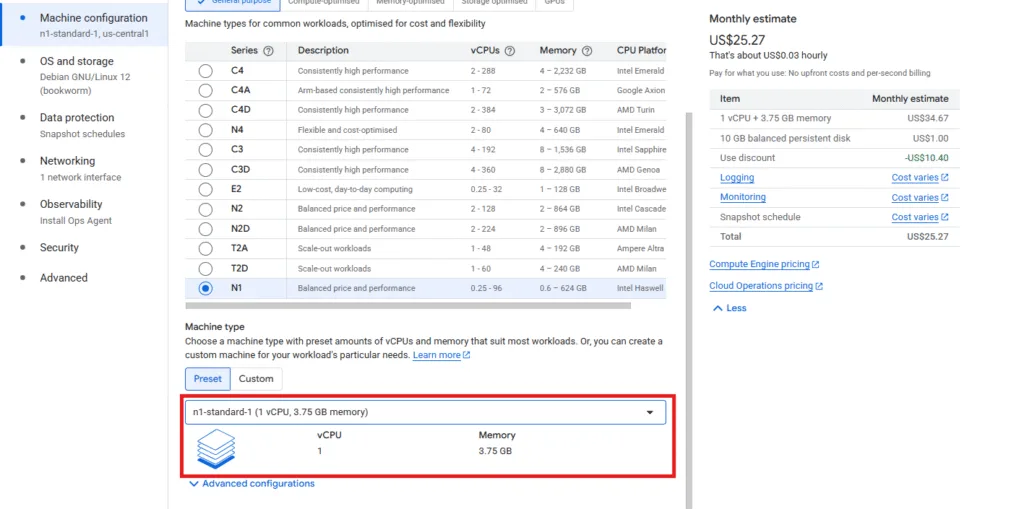
Task: Open the Compute Engine pricing link
Action: click(x=760, y=265)
